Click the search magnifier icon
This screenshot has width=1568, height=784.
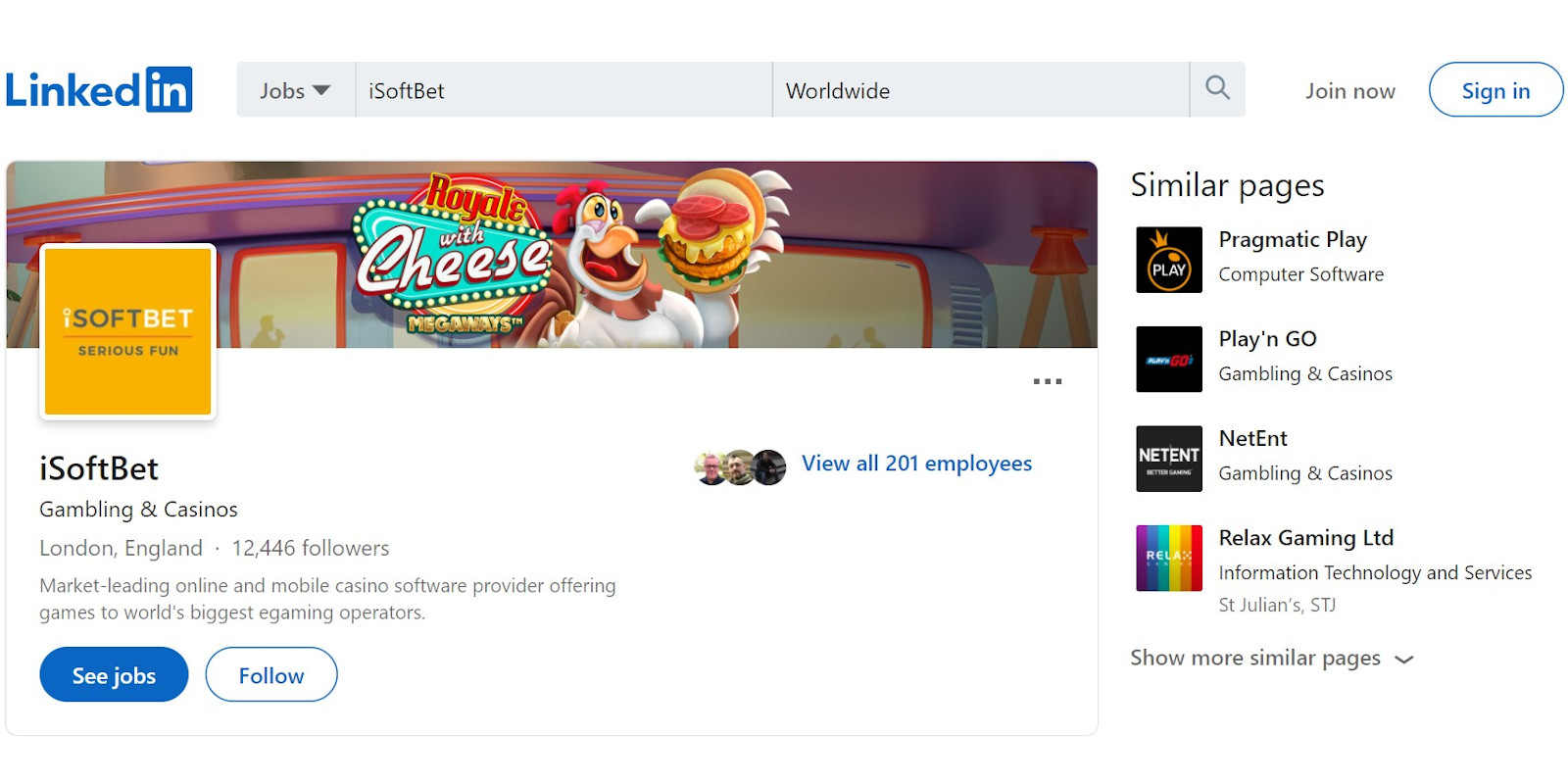click(1217, 89)
